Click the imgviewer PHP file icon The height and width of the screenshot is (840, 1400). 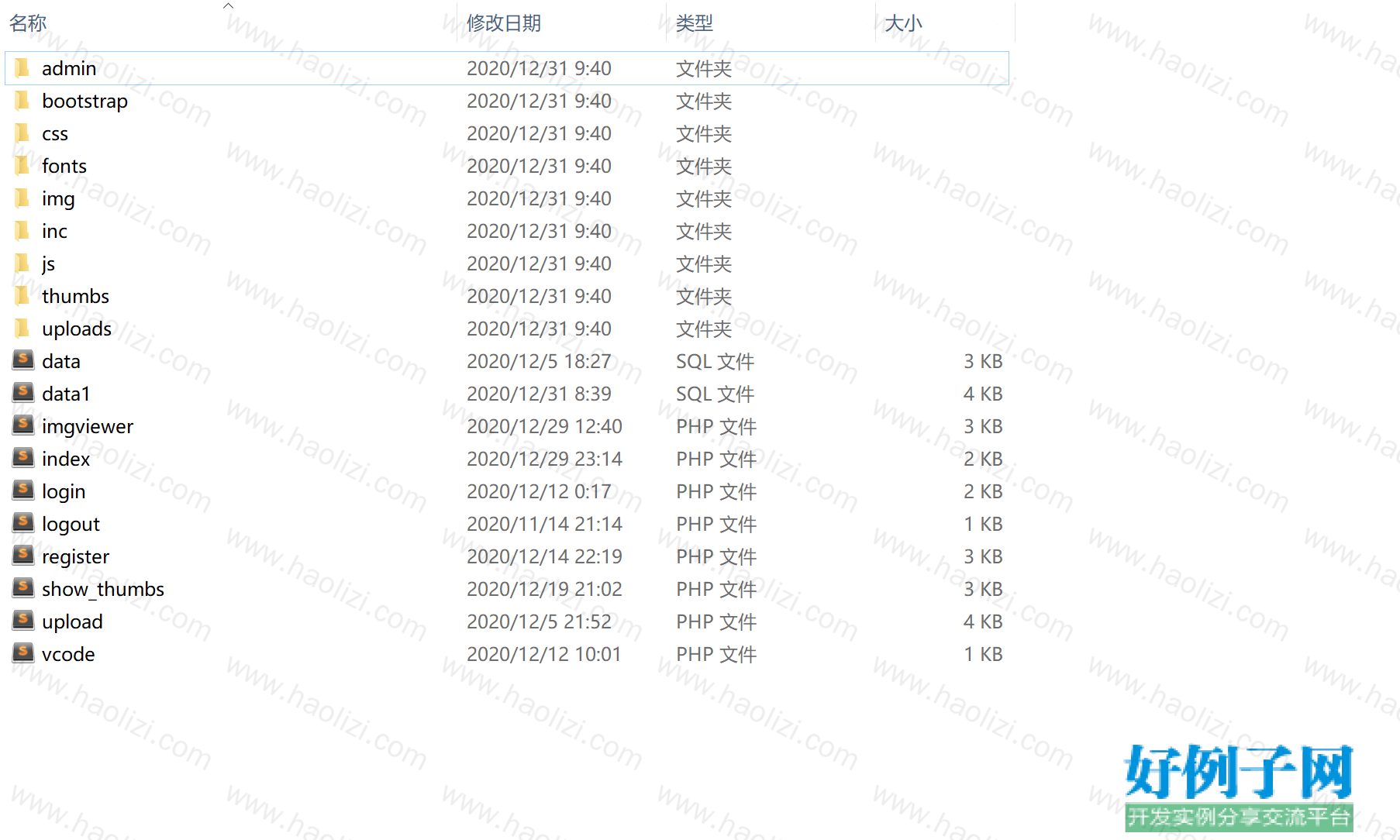(x=23, y=425)
